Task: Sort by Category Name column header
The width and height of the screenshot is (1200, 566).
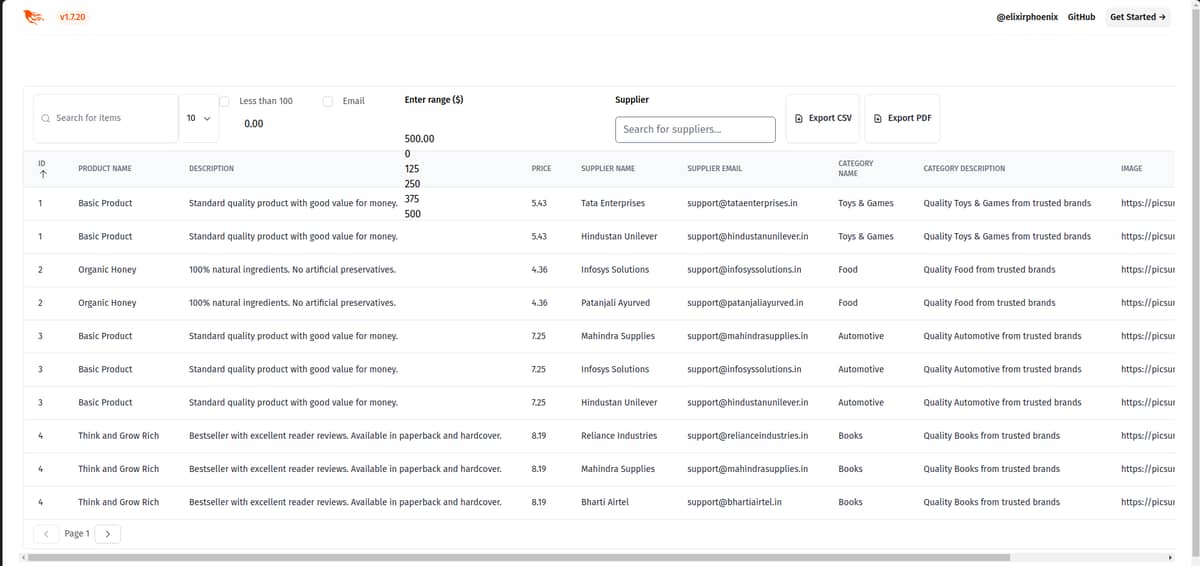Action: pyautogui.click(x=856, y=168)
